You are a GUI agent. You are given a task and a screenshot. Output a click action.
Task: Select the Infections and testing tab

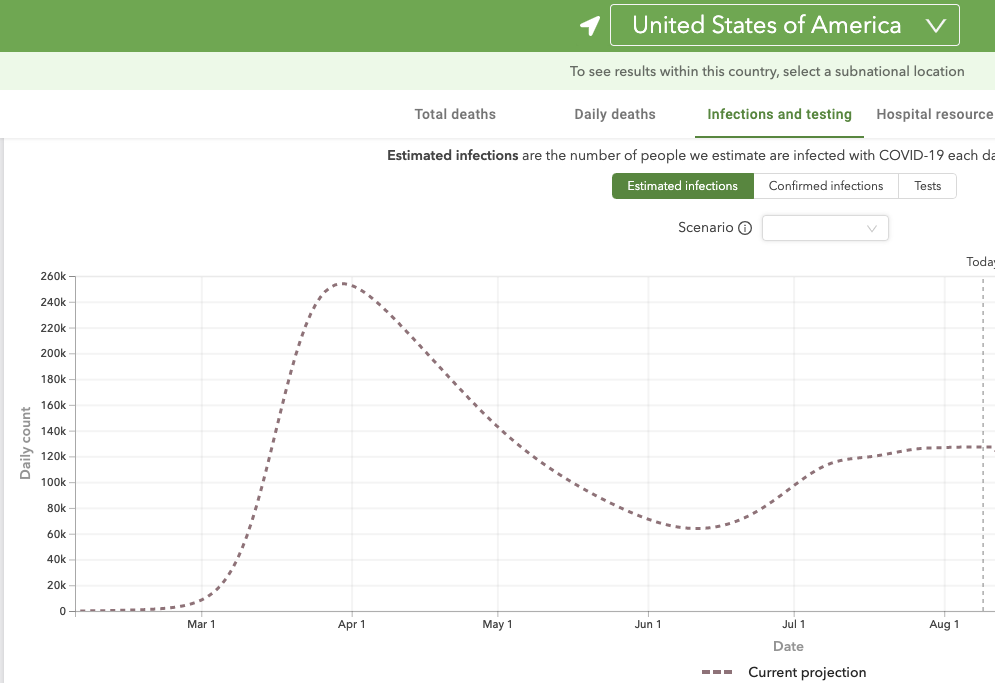click(x=779, y=114)
